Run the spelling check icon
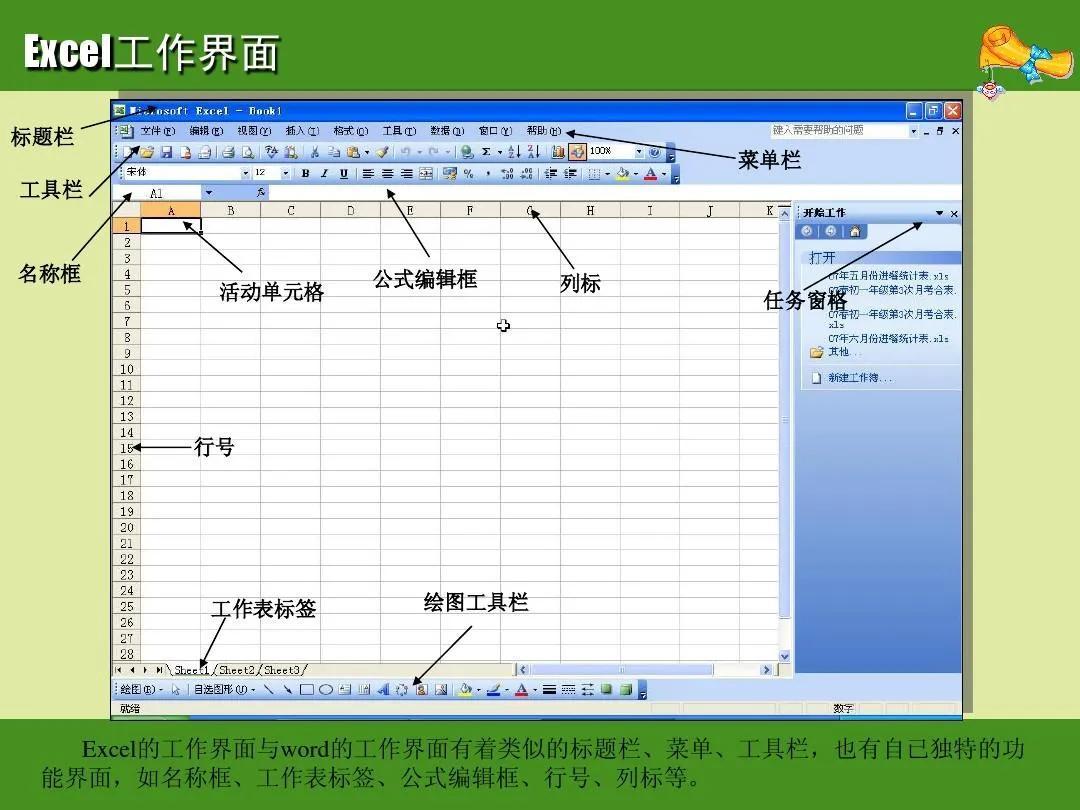 pyautogui.click(x=271, y=152)
